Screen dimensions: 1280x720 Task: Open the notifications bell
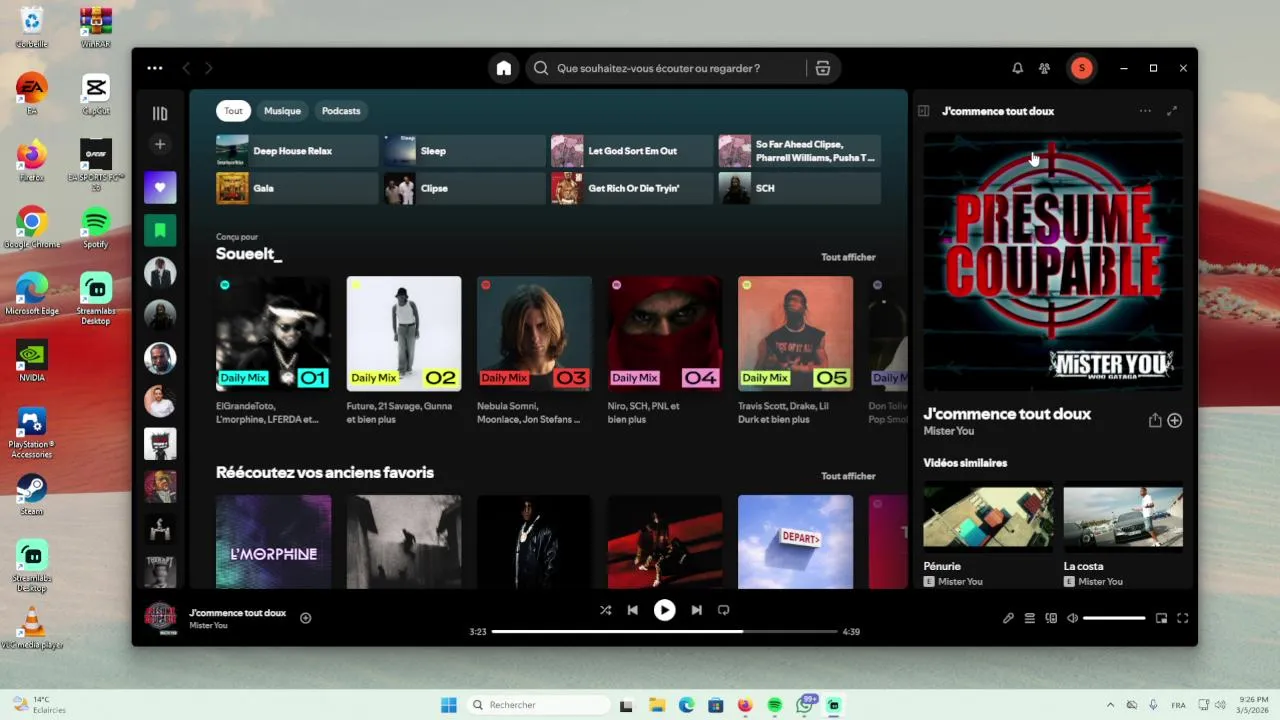pos(1017,68)
